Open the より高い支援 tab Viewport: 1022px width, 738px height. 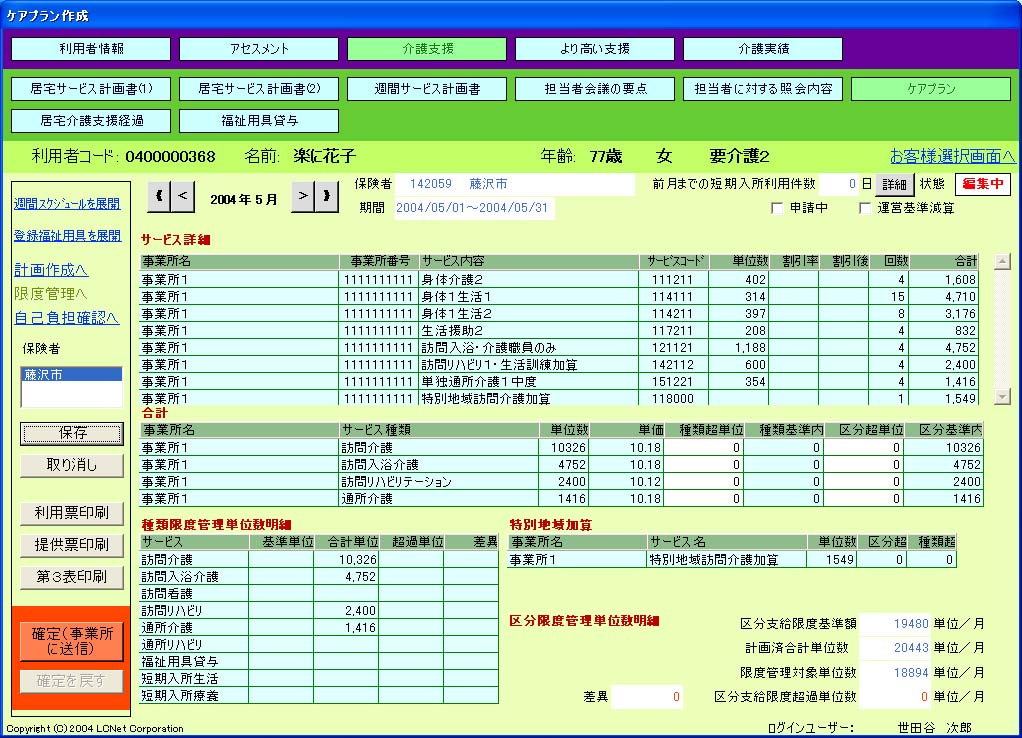click(595, 49)
